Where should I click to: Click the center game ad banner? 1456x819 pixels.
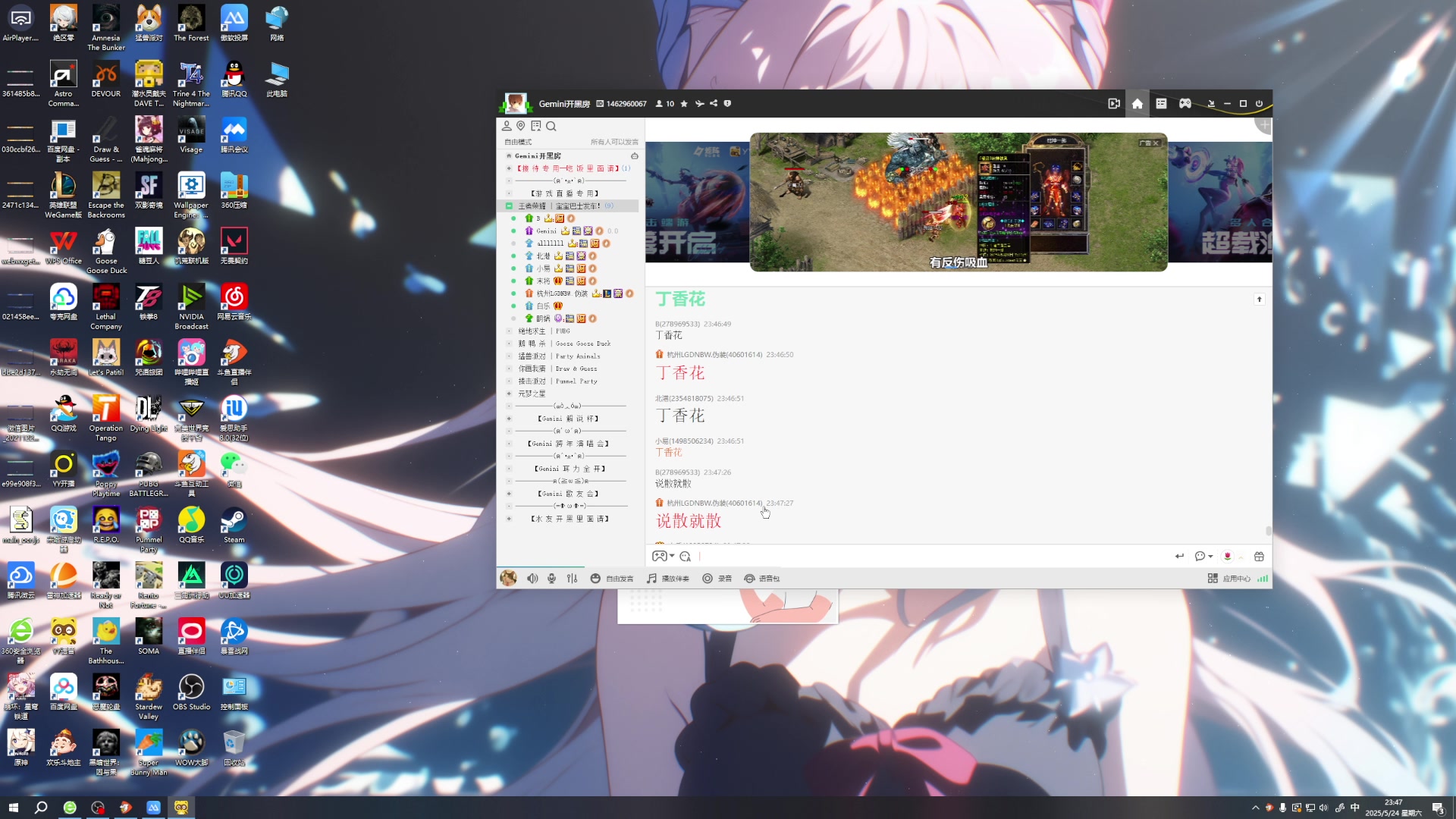959,202
